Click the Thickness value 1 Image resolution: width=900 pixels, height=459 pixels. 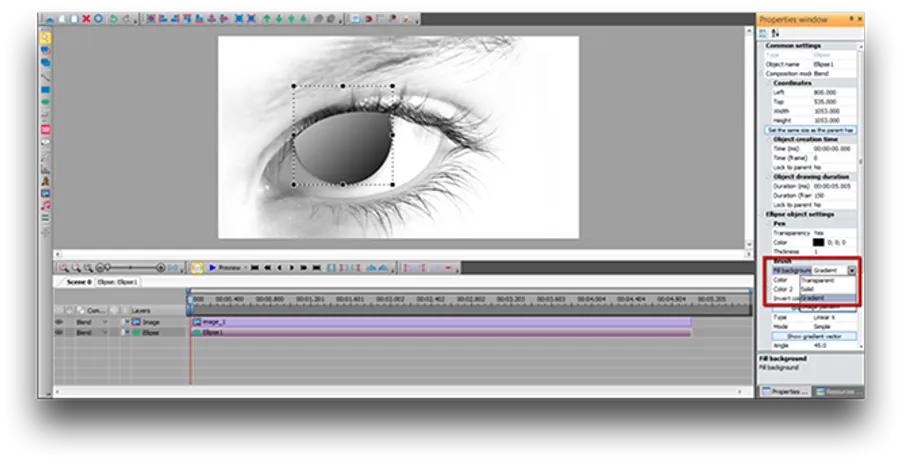point(816,252)
